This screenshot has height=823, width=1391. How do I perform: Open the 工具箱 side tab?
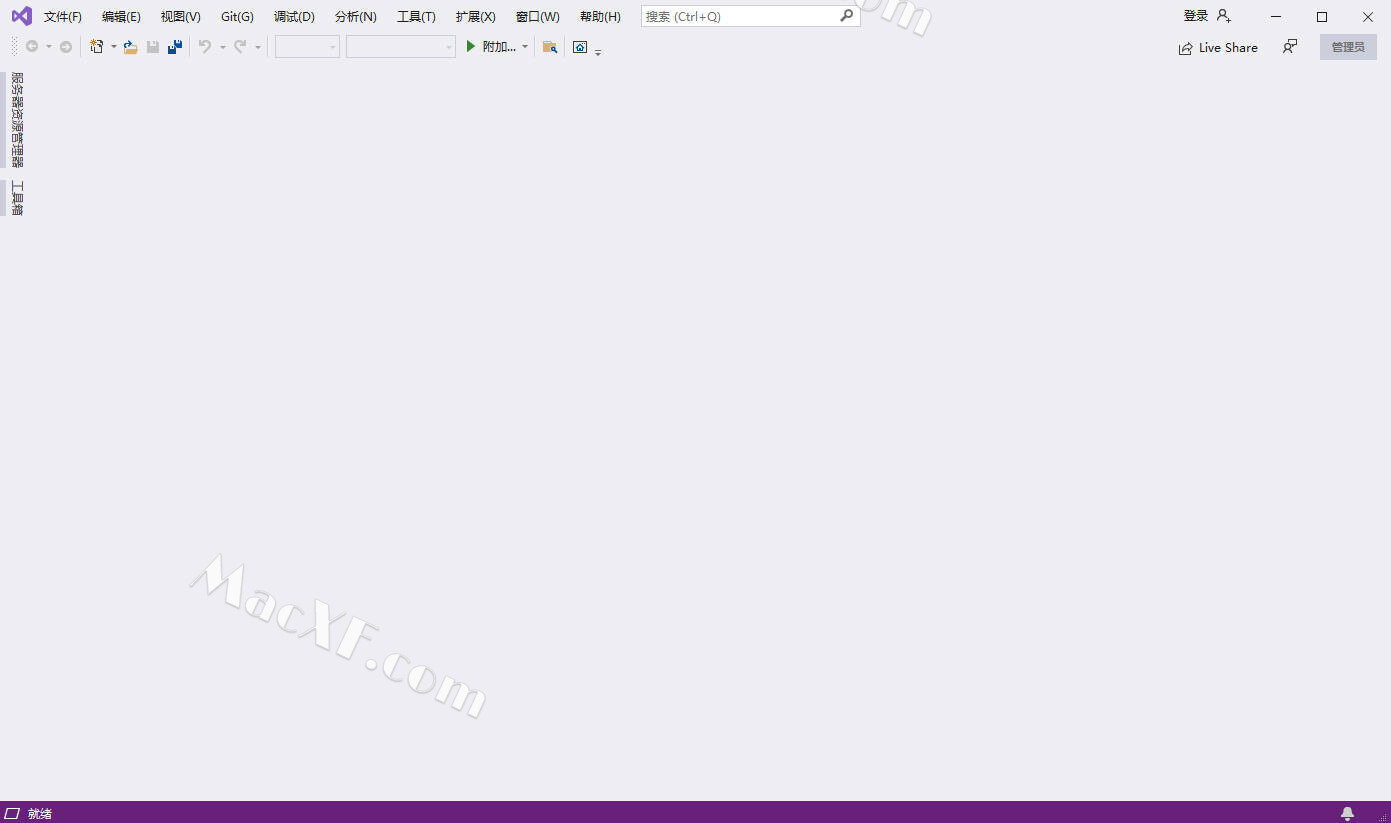[16, 198]
